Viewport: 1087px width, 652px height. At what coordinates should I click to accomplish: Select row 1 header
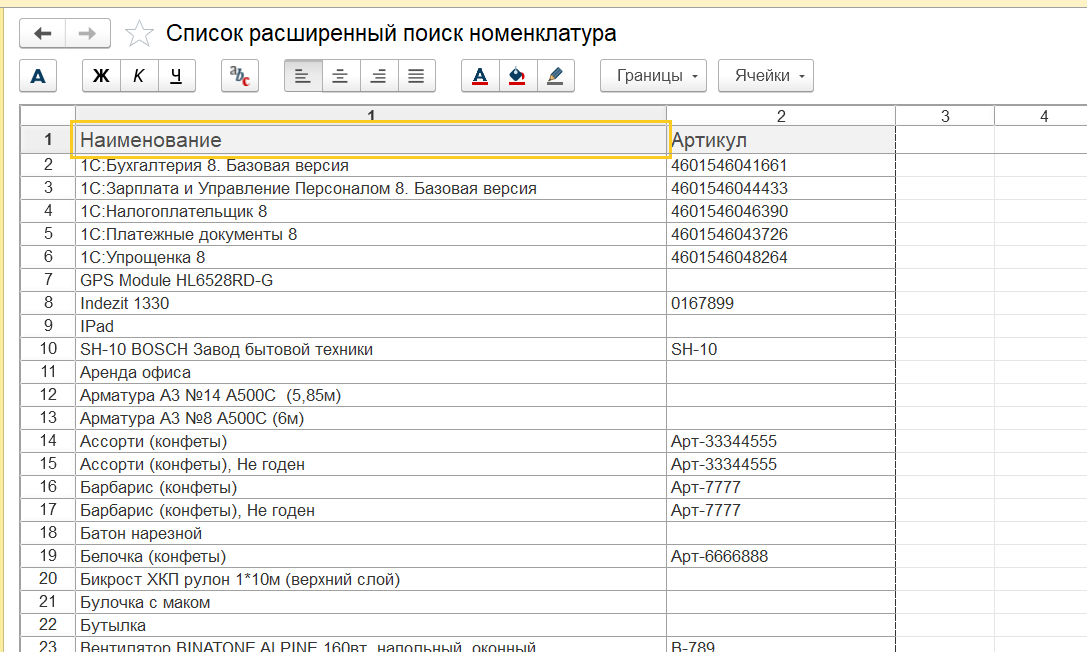click(48, 139)
